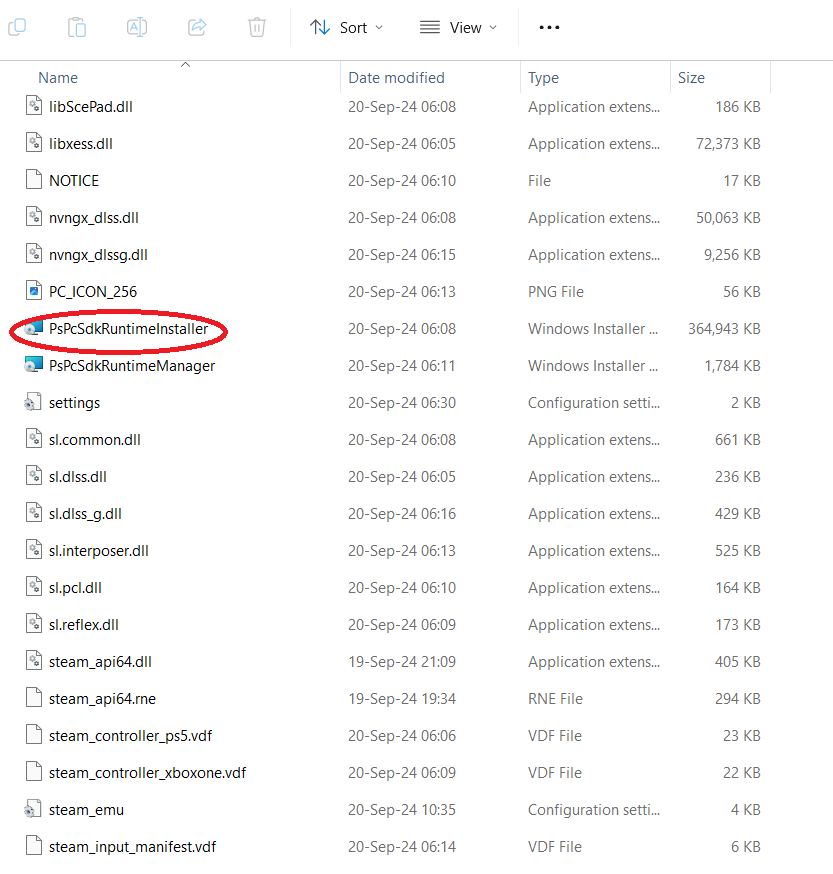Click the steam_api64.rne file name
Screen dimensions: 833x874
[103, 699]
